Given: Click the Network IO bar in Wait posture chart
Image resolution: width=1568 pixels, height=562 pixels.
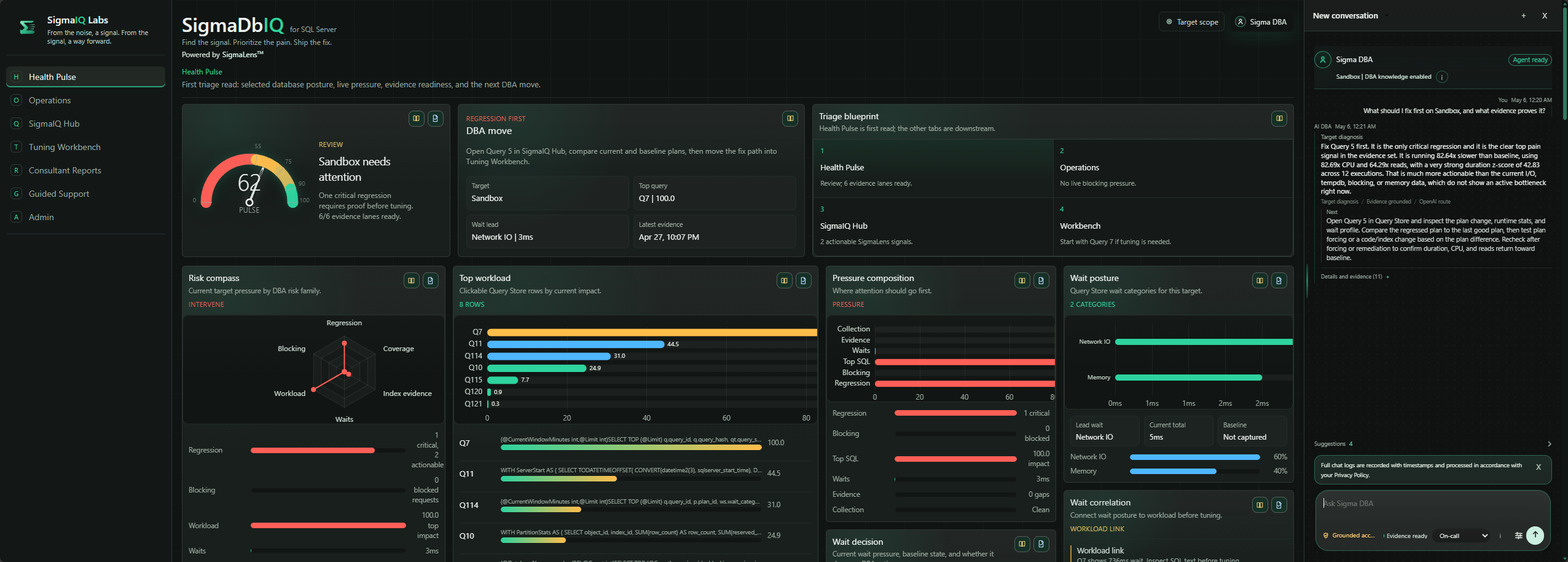Looking at the screenshot, I should pos(1204,342).
